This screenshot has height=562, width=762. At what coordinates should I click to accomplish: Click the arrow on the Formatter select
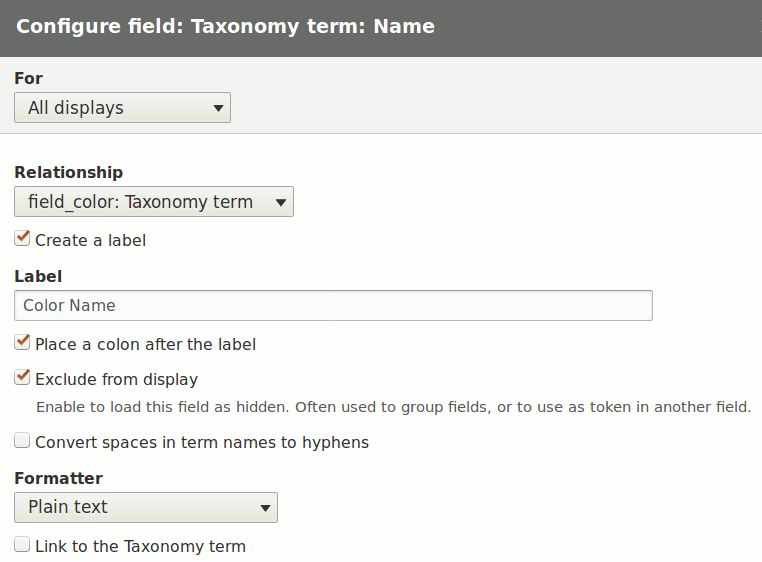click(x=265, y=507)
